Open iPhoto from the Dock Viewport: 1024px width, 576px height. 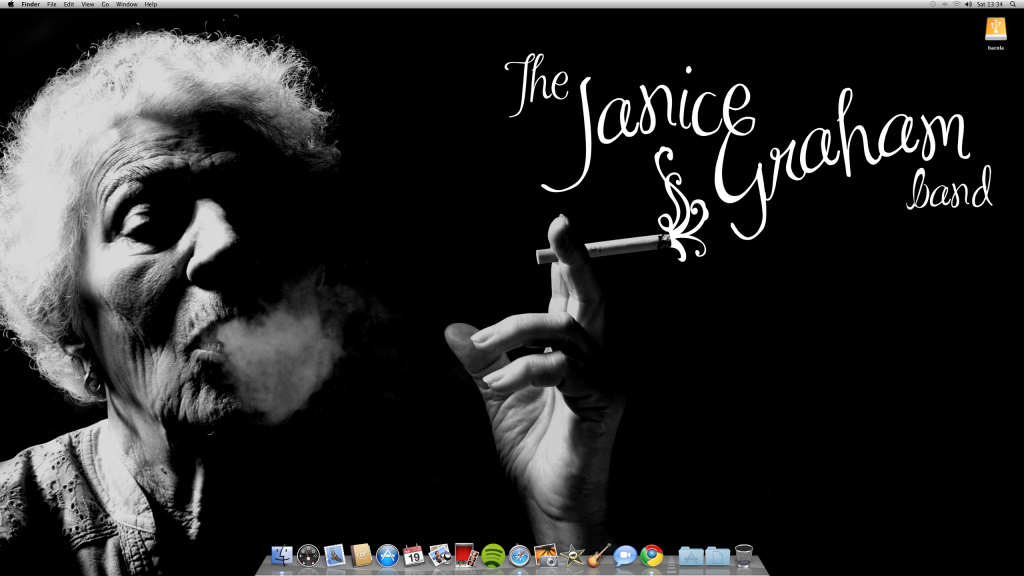[441, 558]
